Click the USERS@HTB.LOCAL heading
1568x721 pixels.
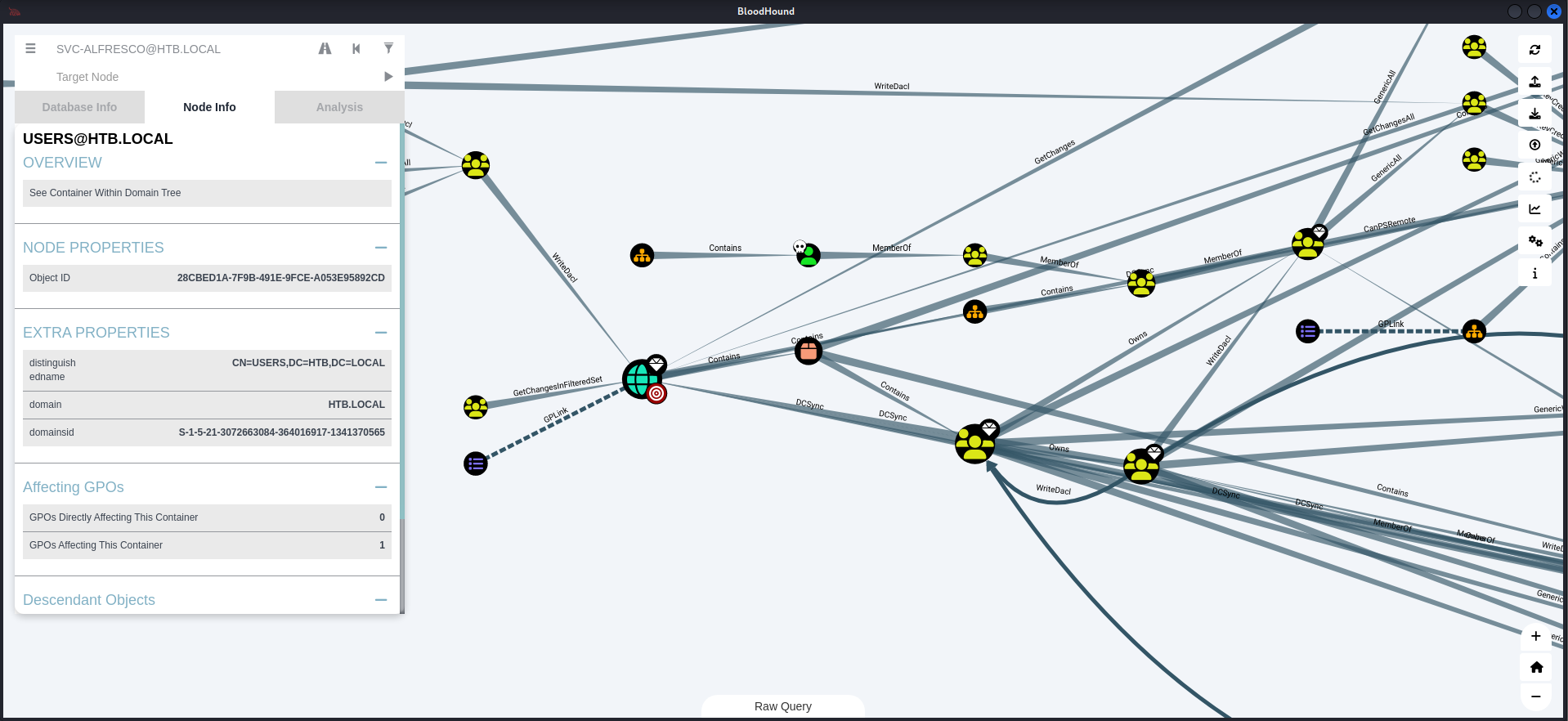(x=98, y=139)
